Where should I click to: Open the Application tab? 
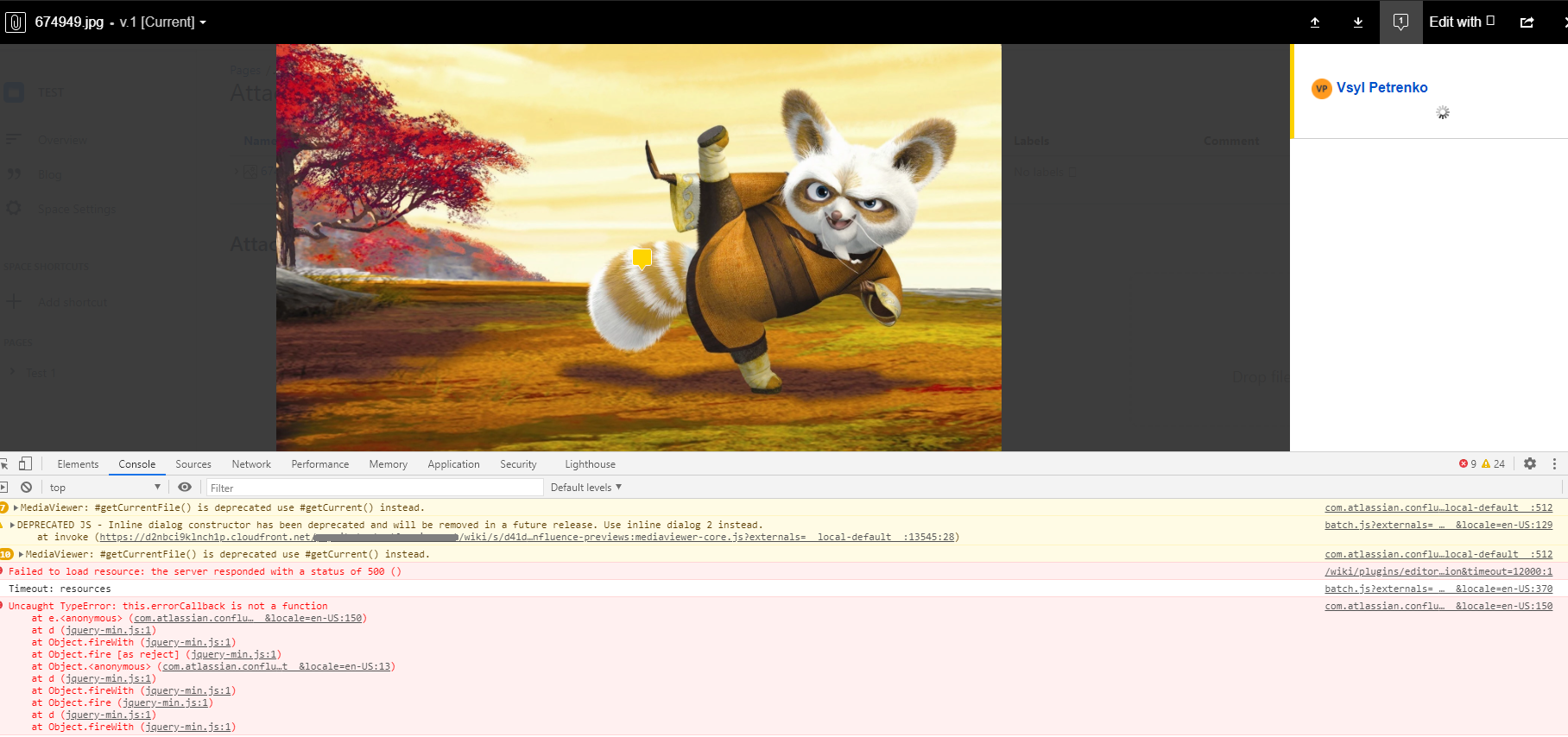[x=453, y=464]
